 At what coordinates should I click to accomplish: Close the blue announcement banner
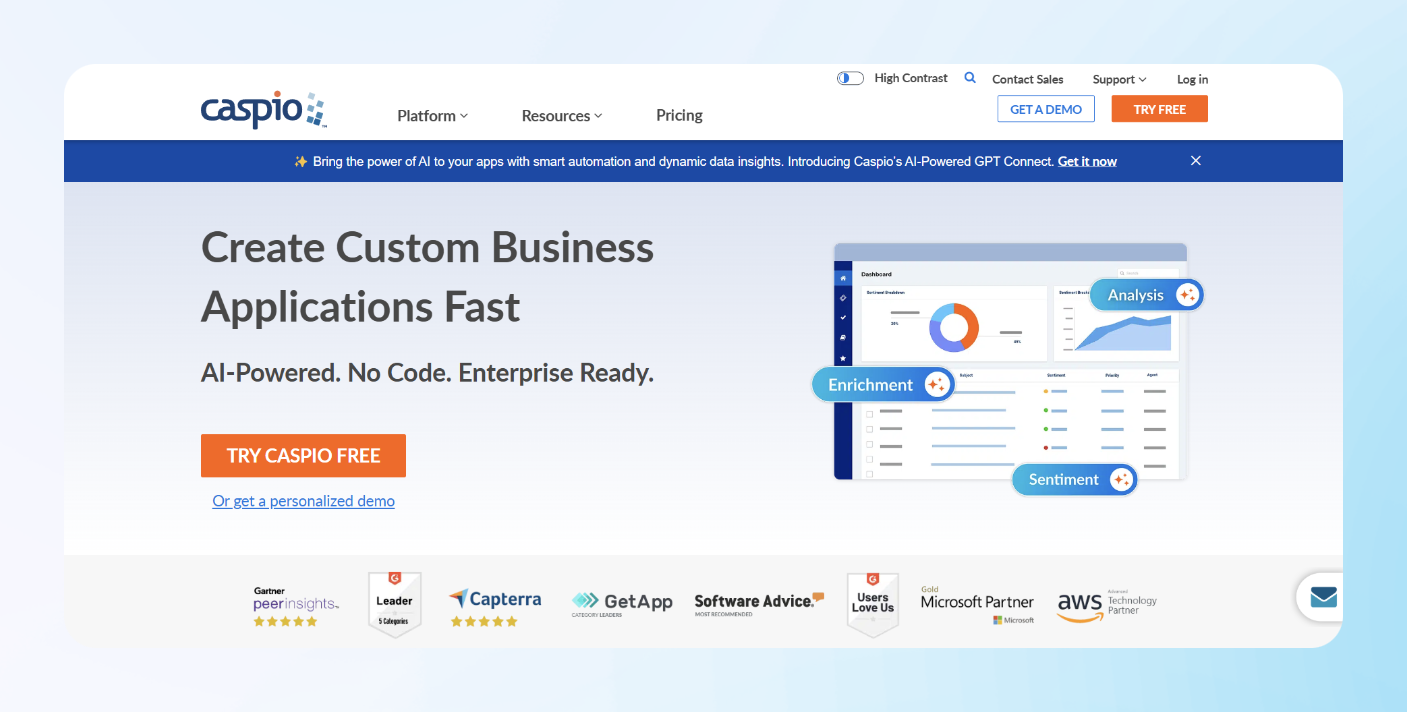pos(1196,161)
